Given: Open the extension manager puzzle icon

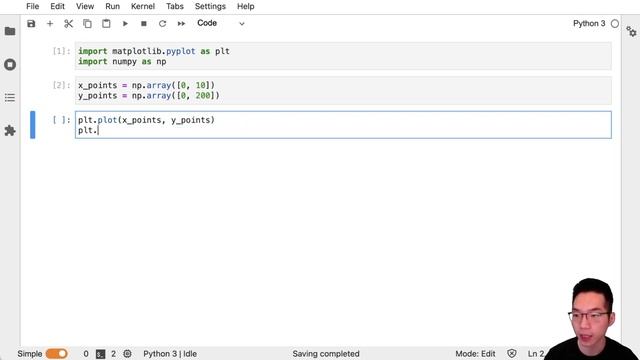Looking at the screenshot, I should [x=10, y=131].
